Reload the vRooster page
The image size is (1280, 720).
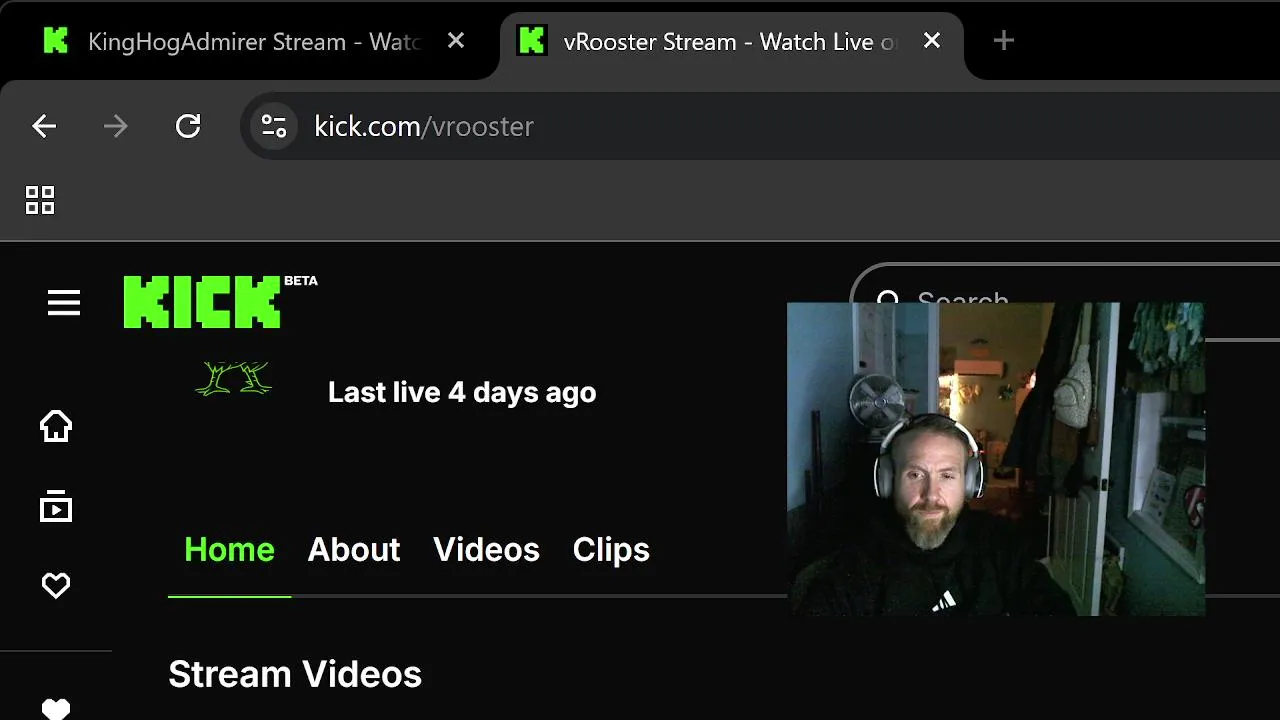pyautogui.click(x=188, y=126)
